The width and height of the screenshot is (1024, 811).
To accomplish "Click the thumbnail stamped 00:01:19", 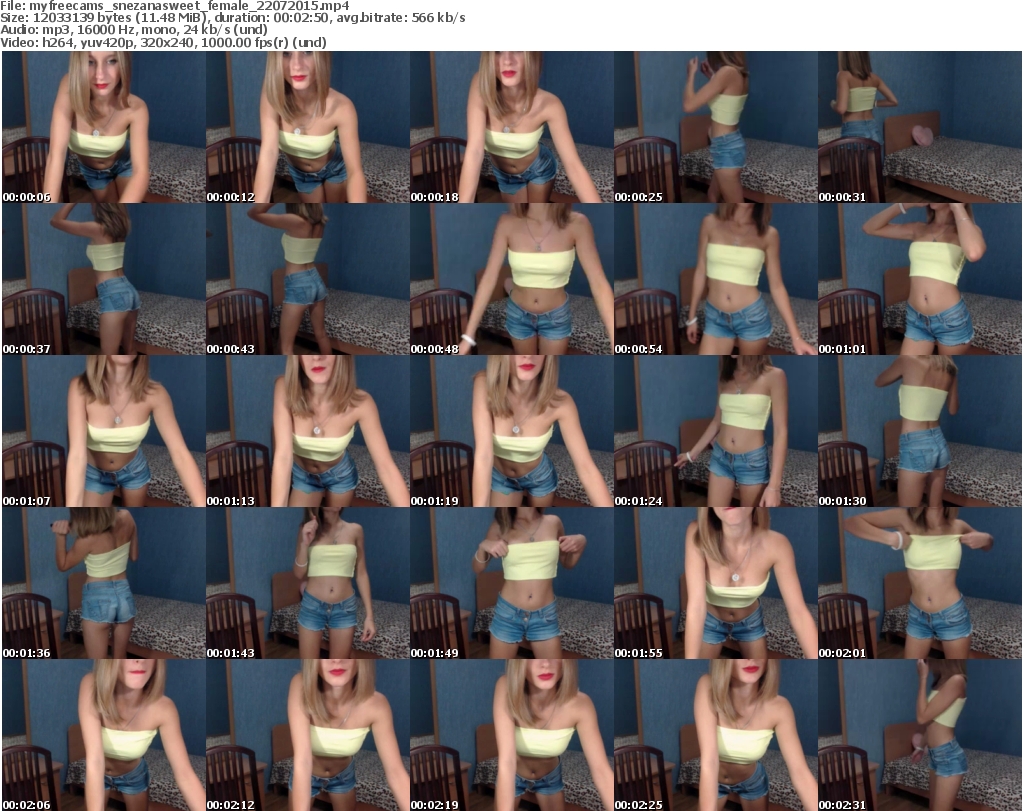I will coord(511,431).
